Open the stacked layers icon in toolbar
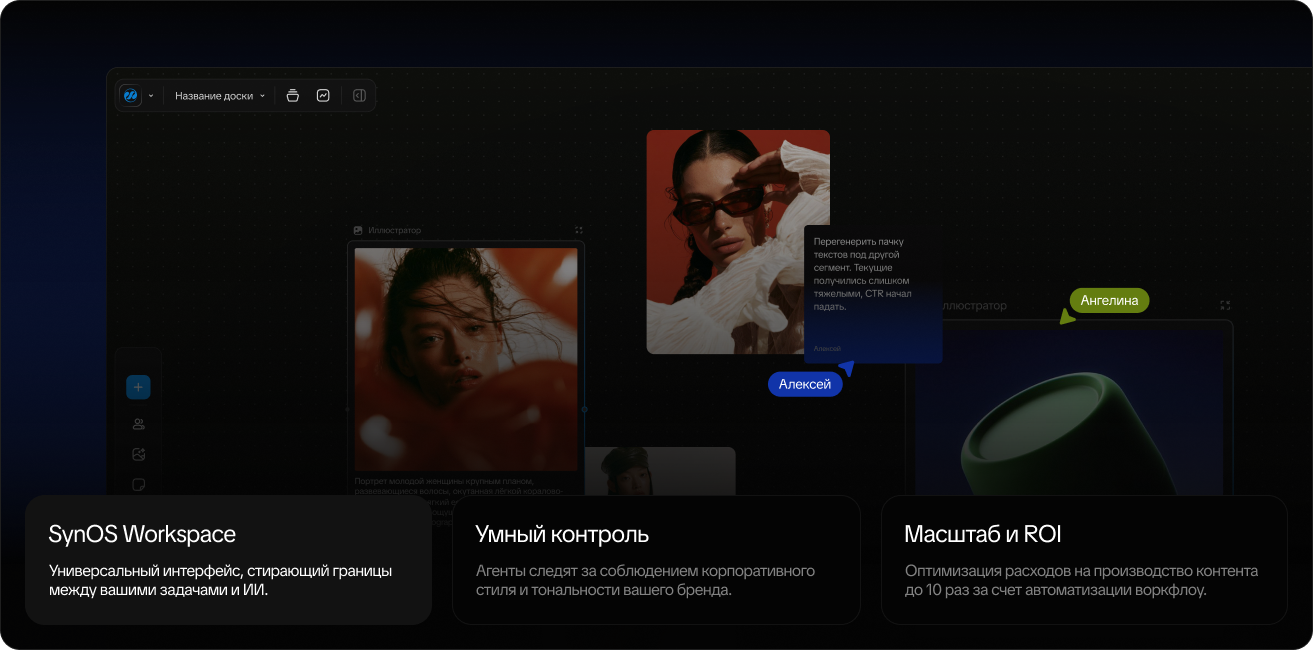The height and width of the screenshot is (650, 1313). 292,96
